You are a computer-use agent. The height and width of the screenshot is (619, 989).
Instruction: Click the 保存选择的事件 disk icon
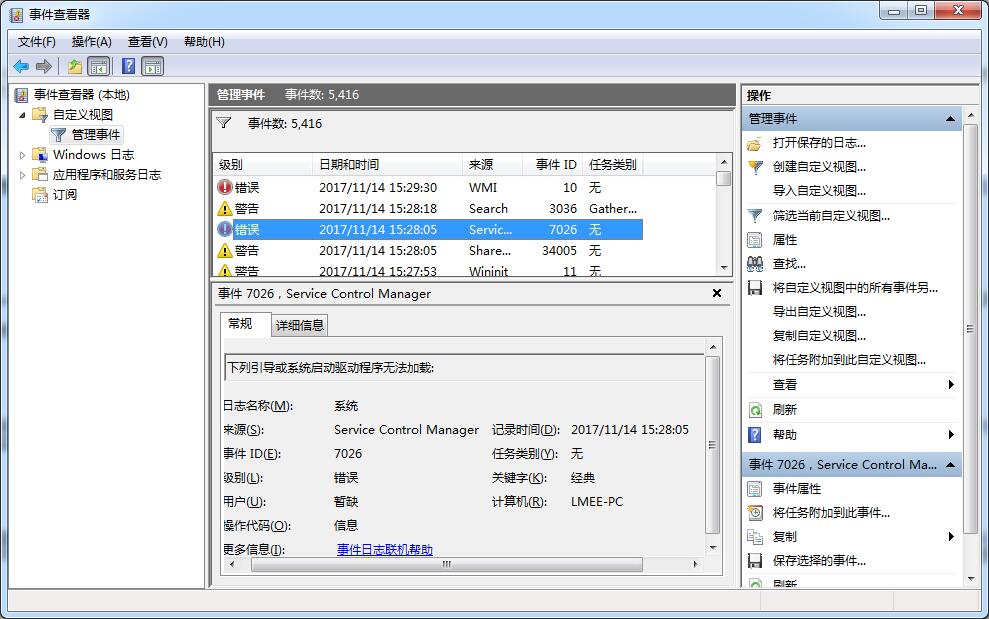pos(755,560)
